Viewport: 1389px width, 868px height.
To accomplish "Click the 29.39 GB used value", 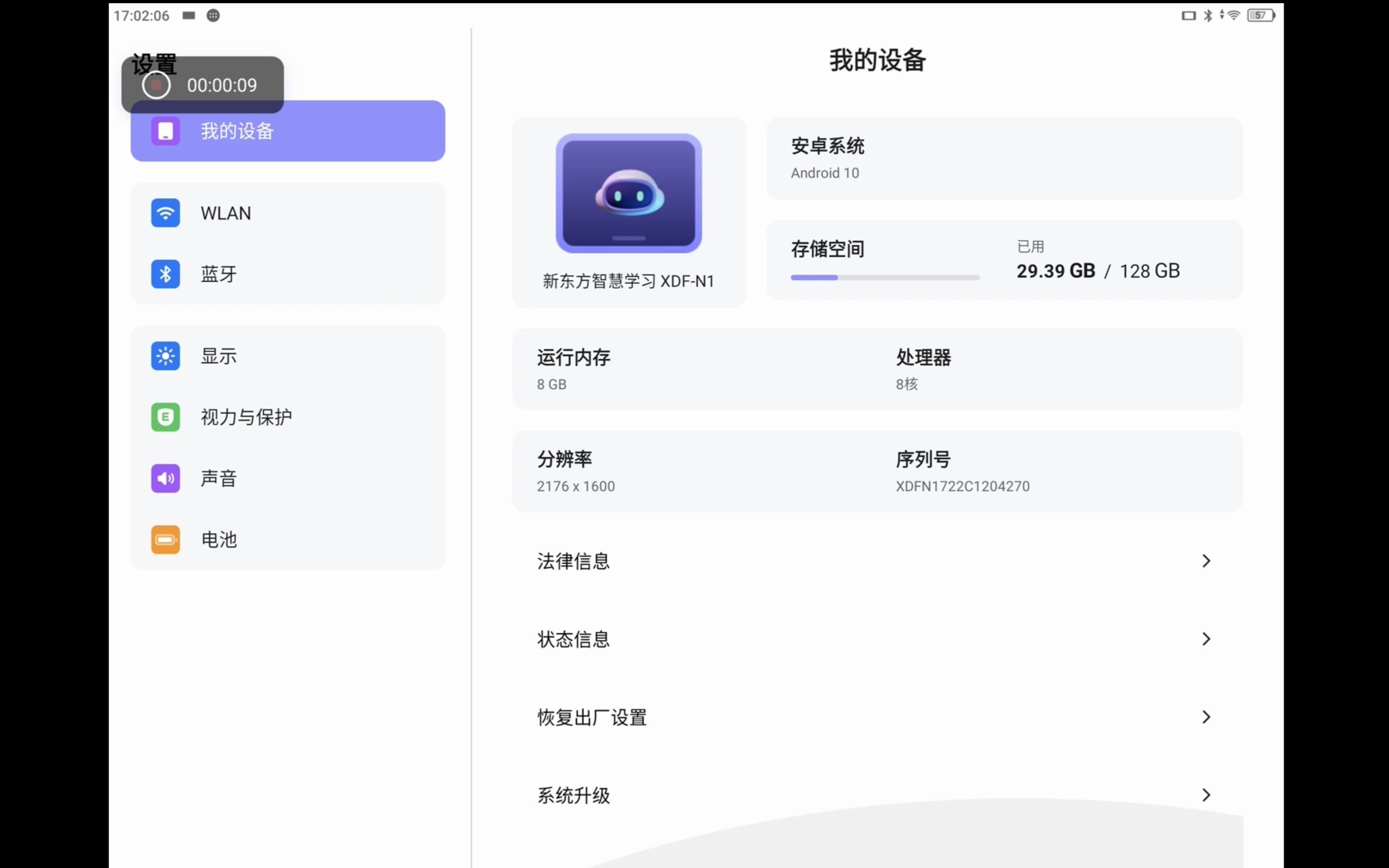I will pos(1055,271).
